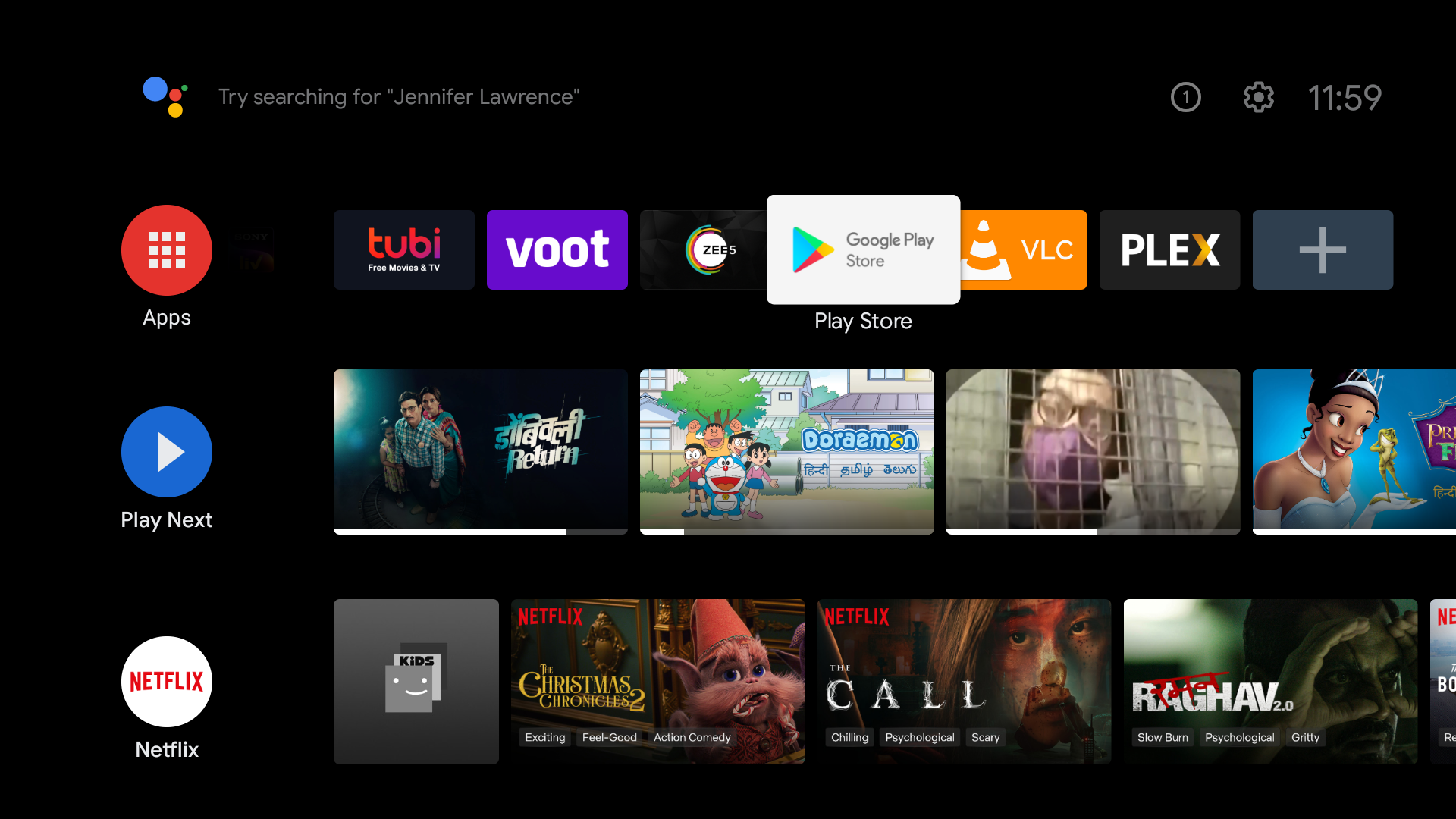Open Doraemon Hindi show
This screenshot has height=819, width=1456.
coord(787,452)
